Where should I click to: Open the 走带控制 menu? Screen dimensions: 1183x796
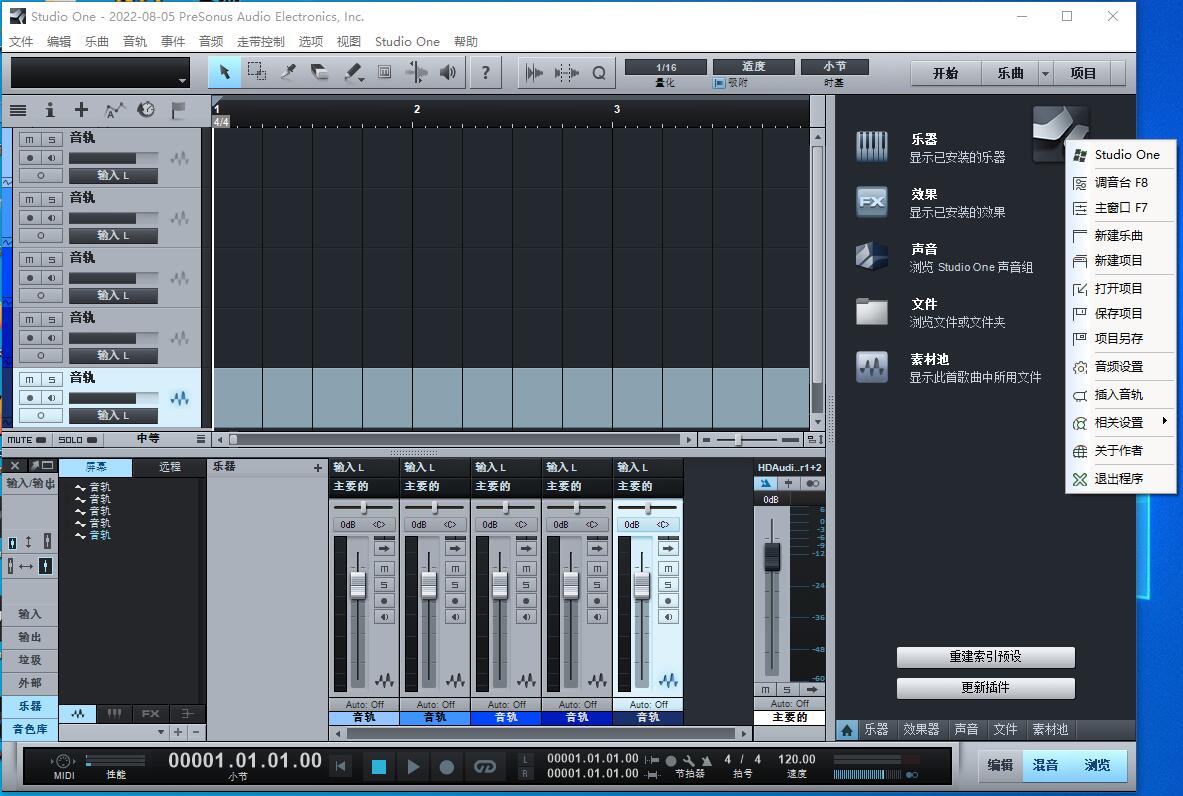[260, 41]
